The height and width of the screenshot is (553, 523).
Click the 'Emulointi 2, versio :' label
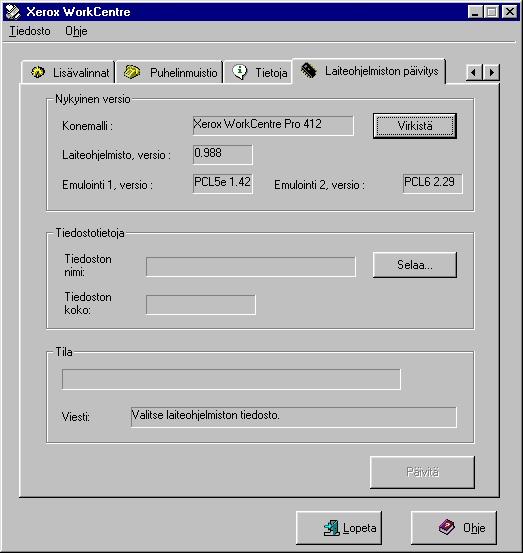click(320, 184)
